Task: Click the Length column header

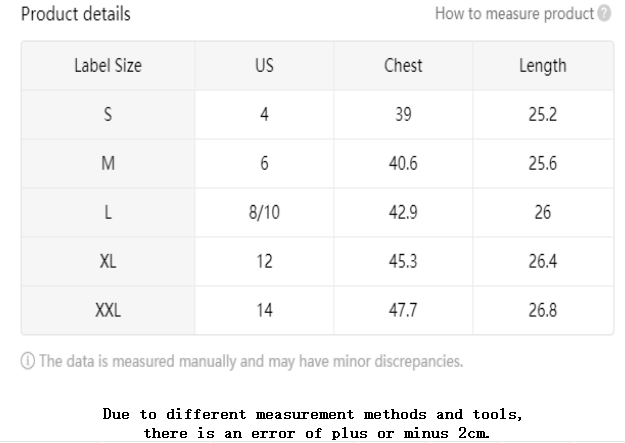Action: [543, 66]
